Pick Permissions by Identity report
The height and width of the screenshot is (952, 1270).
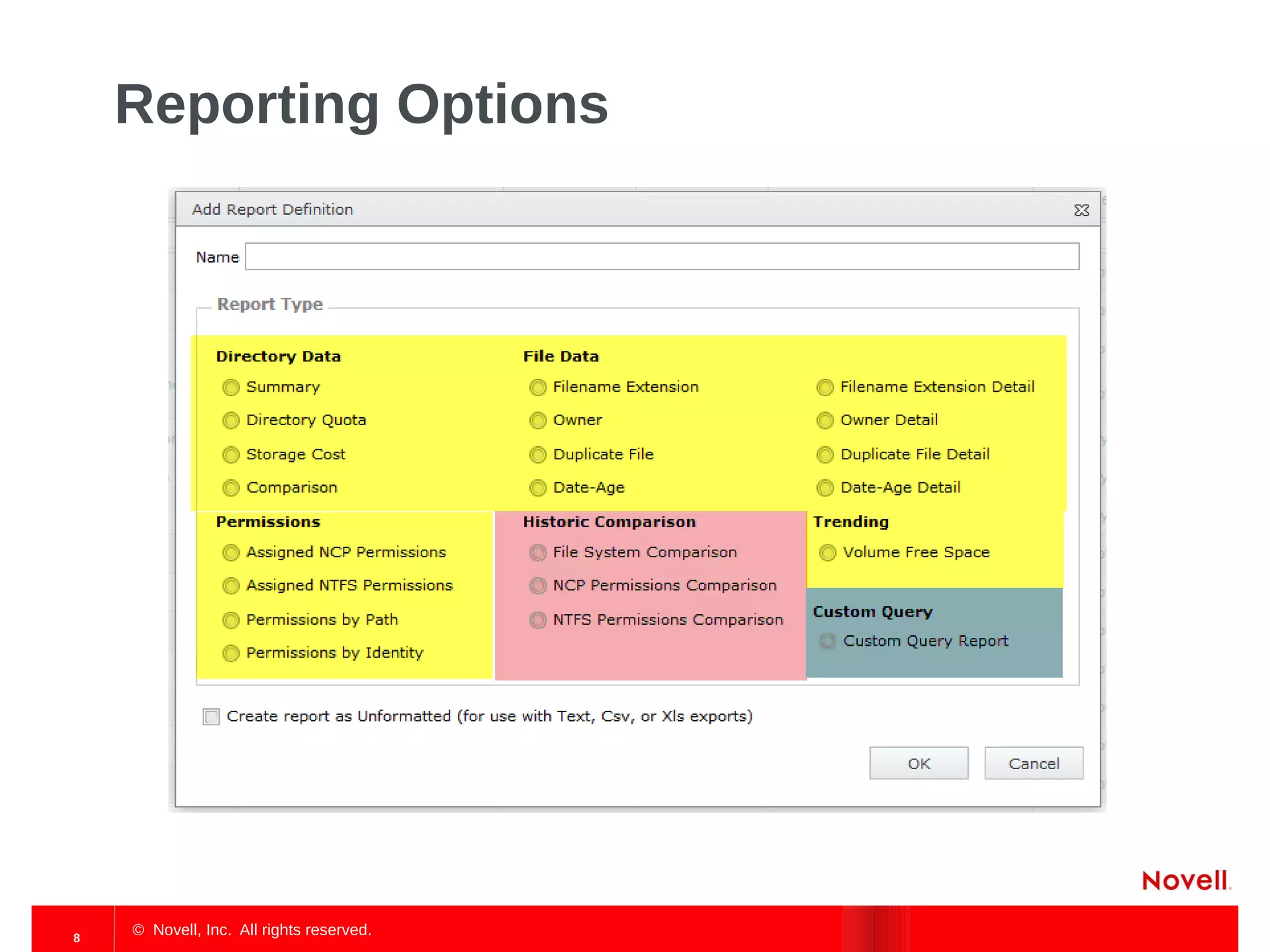(231, 653)
